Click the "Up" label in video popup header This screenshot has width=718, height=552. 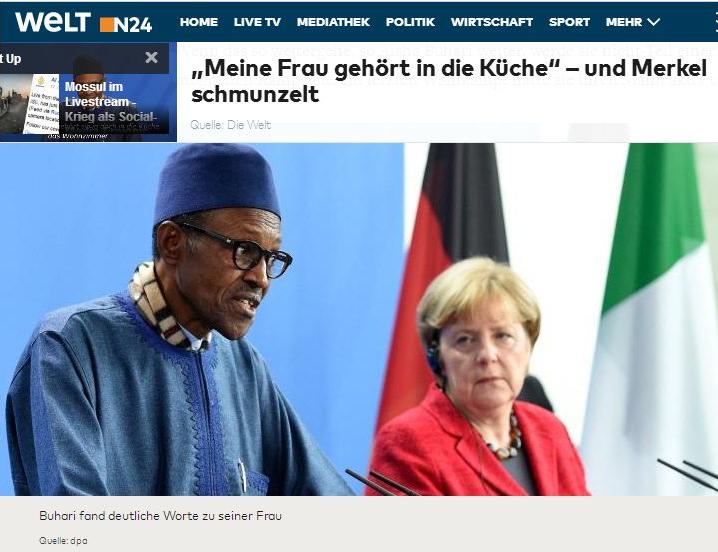click(x=13, y=59)
